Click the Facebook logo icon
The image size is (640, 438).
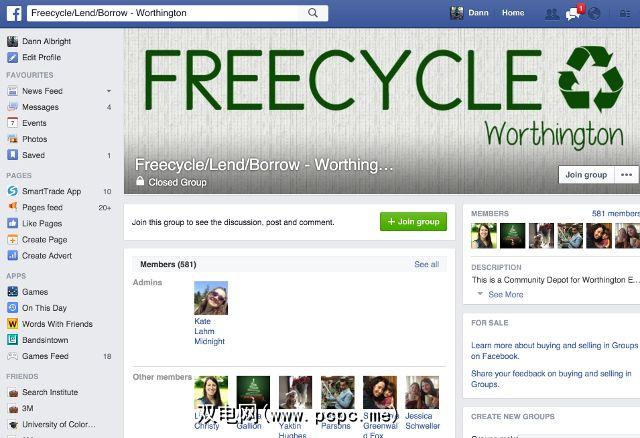[x=13, y=13]
